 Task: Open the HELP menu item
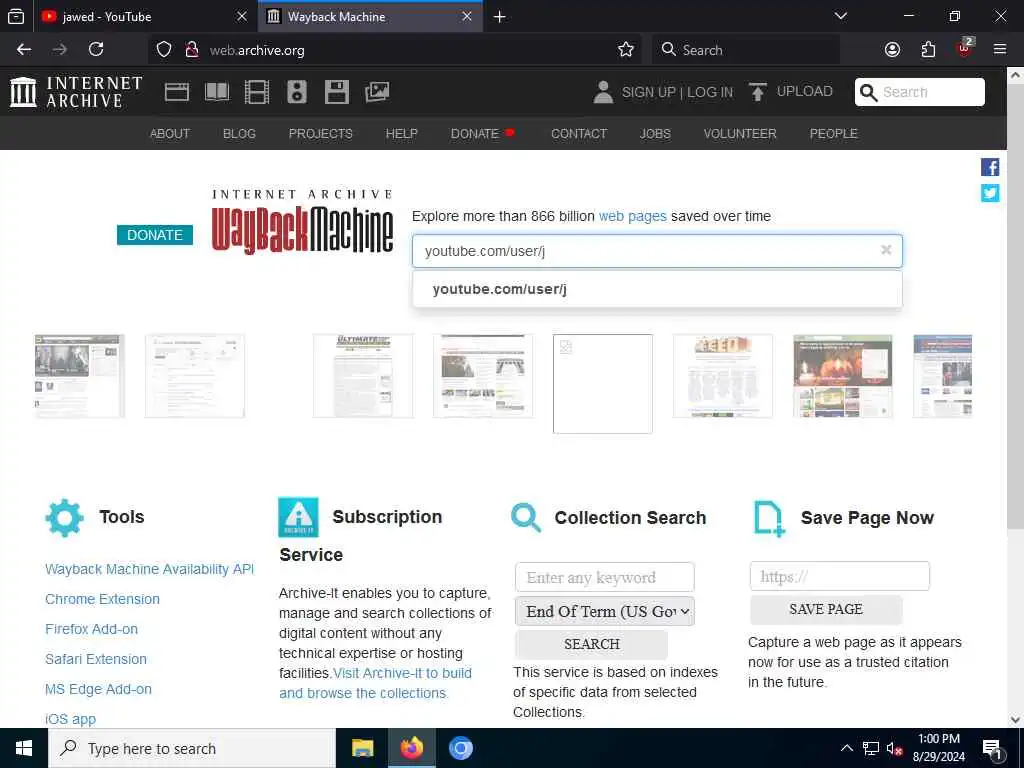[x=401, y=133]
